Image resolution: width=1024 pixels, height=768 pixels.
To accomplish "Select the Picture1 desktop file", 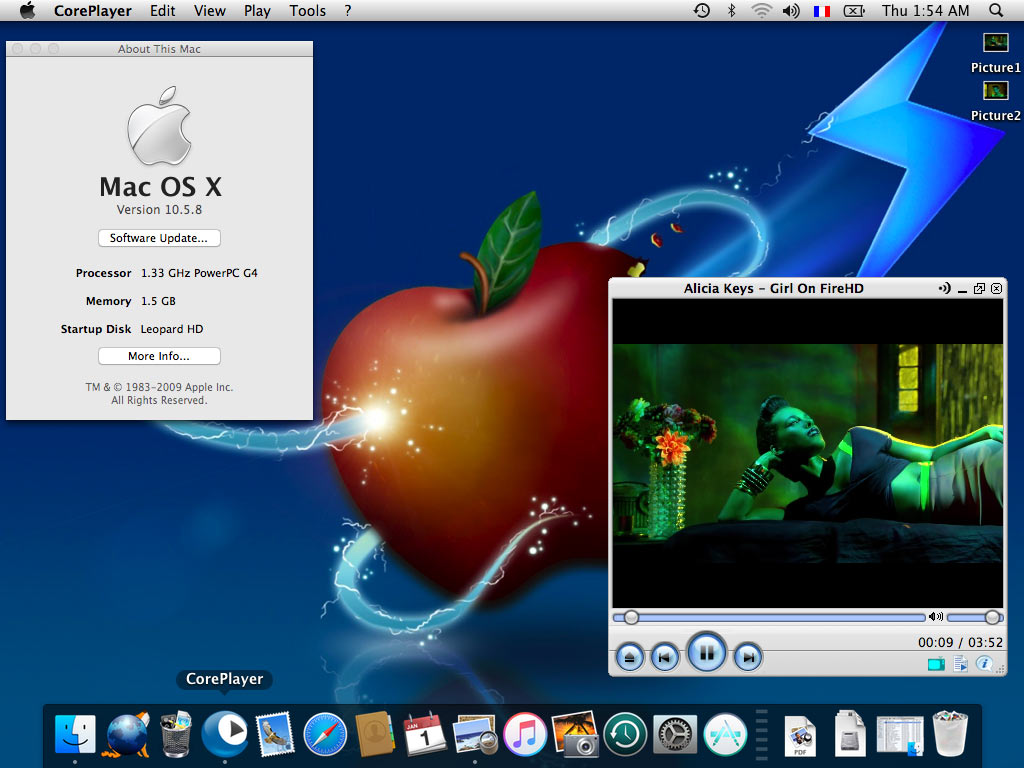I will tap(995, 53).
